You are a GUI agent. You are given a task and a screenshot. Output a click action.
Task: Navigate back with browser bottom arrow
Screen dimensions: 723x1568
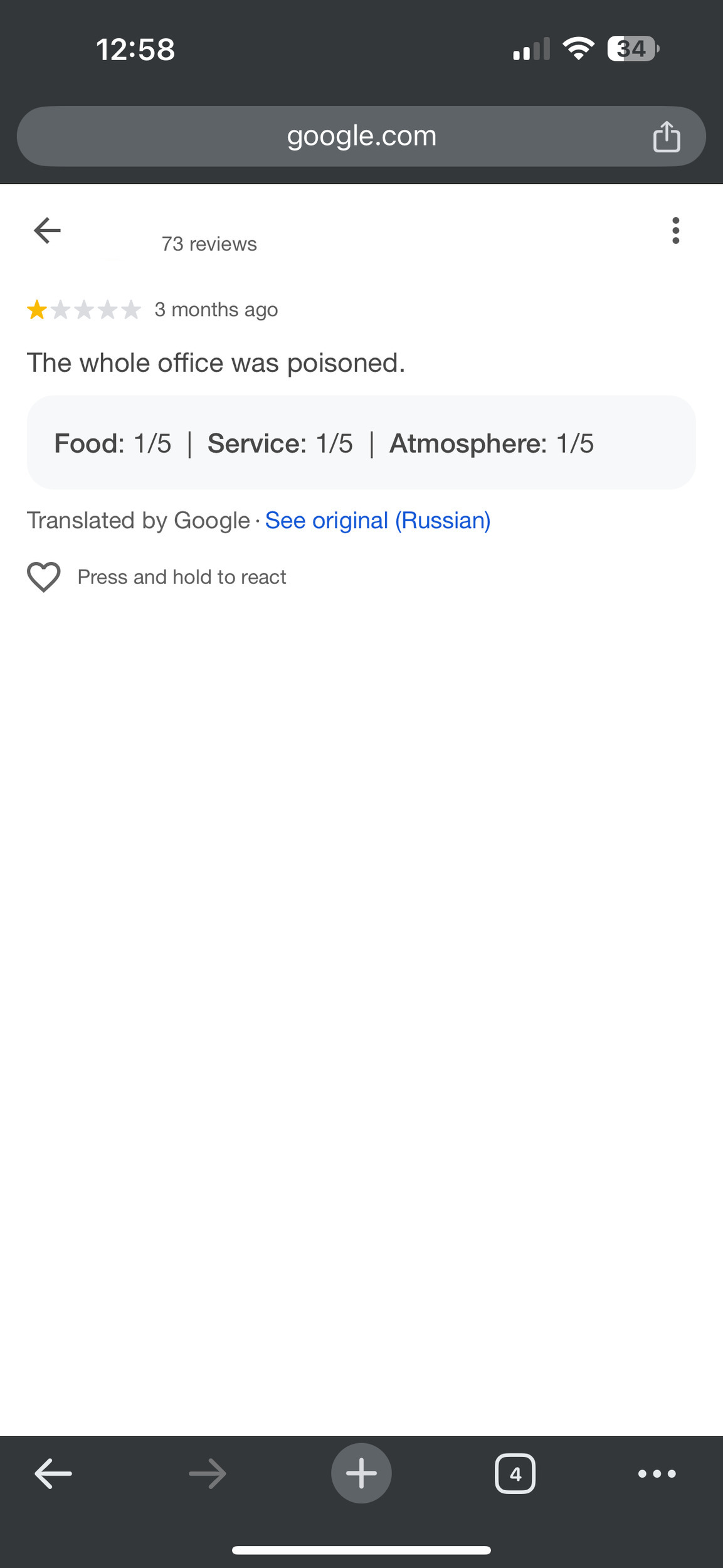(53, 1473)
